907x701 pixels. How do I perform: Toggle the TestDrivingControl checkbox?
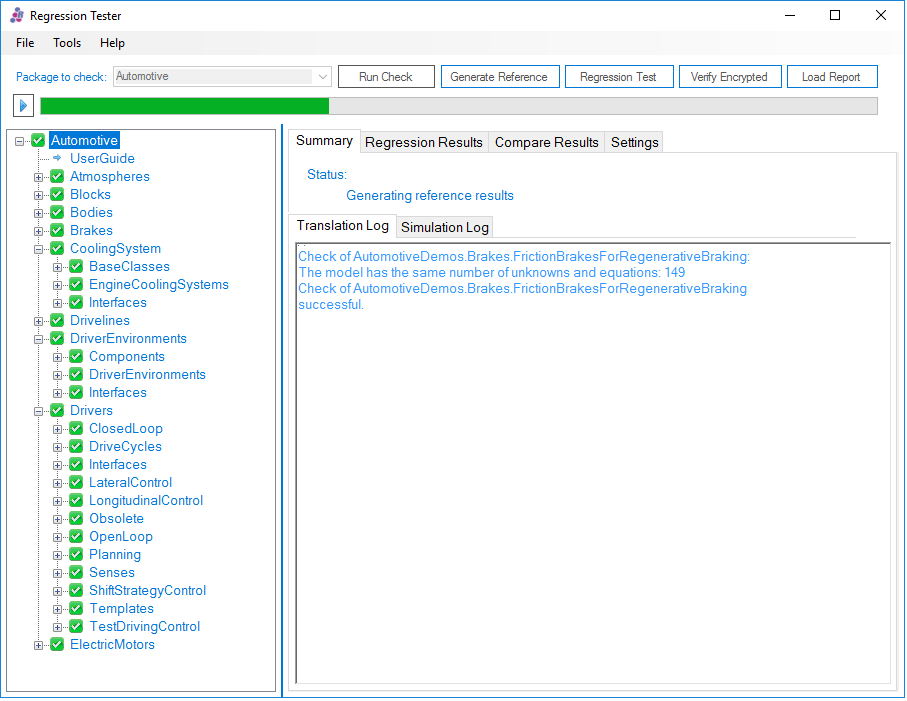[76, 626]
